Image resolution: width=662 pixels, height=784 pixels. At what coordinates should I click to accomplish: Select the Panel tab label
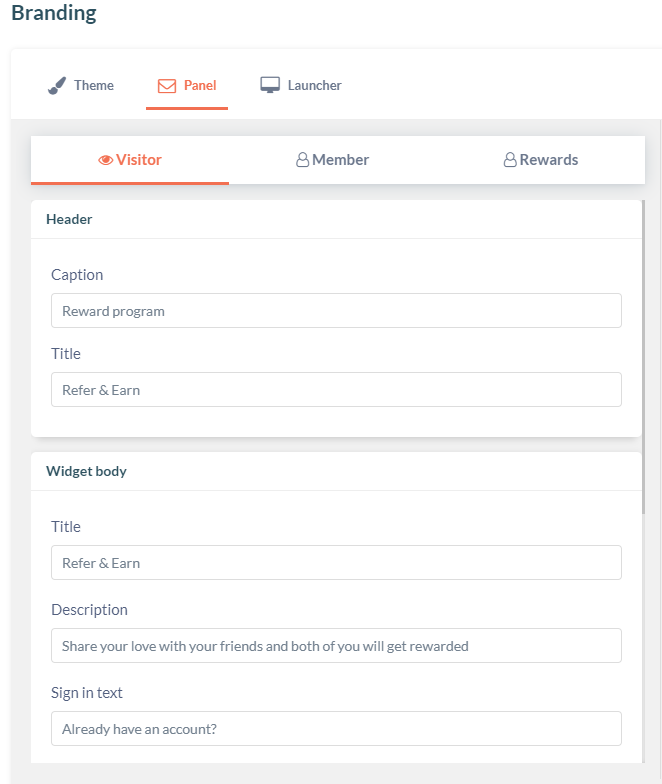tap(200, 86)
